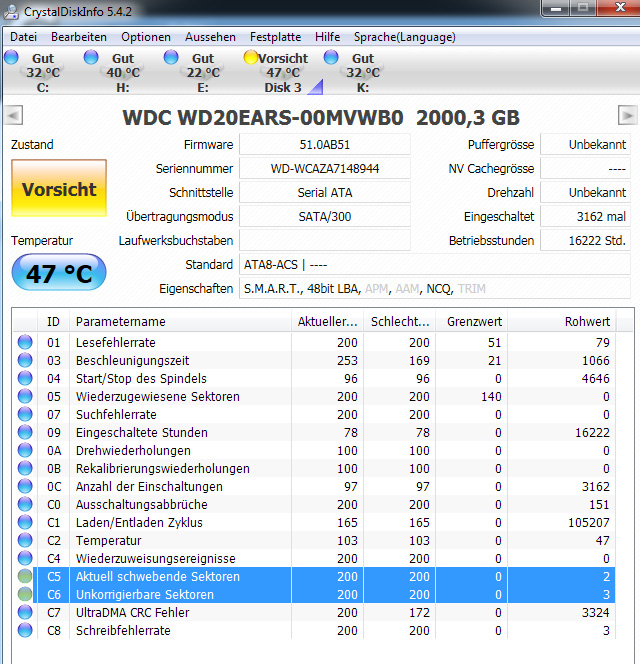Click status icon for Wiederzuweisungsereignisse
This screenshot has width=640, height=664.
pyautogui.click(x=25, y=558)
